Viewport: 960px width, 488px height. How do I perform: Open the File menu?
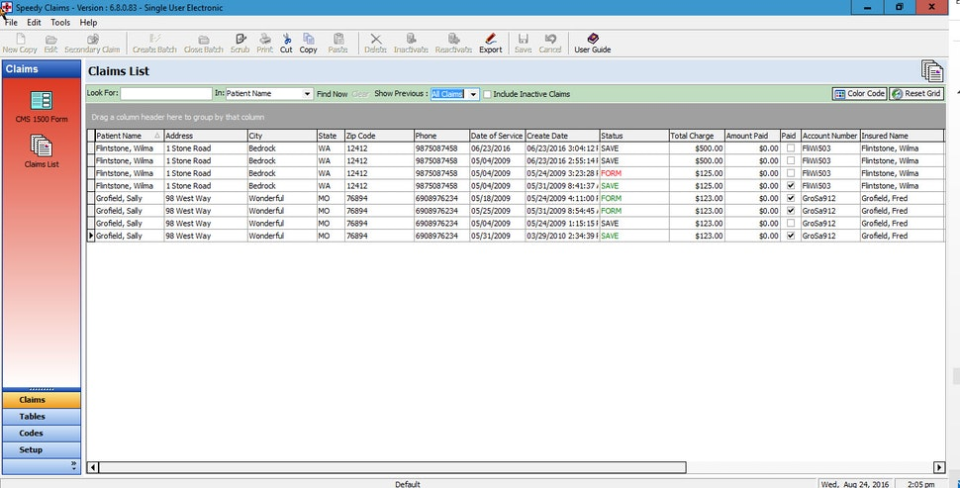11,23
